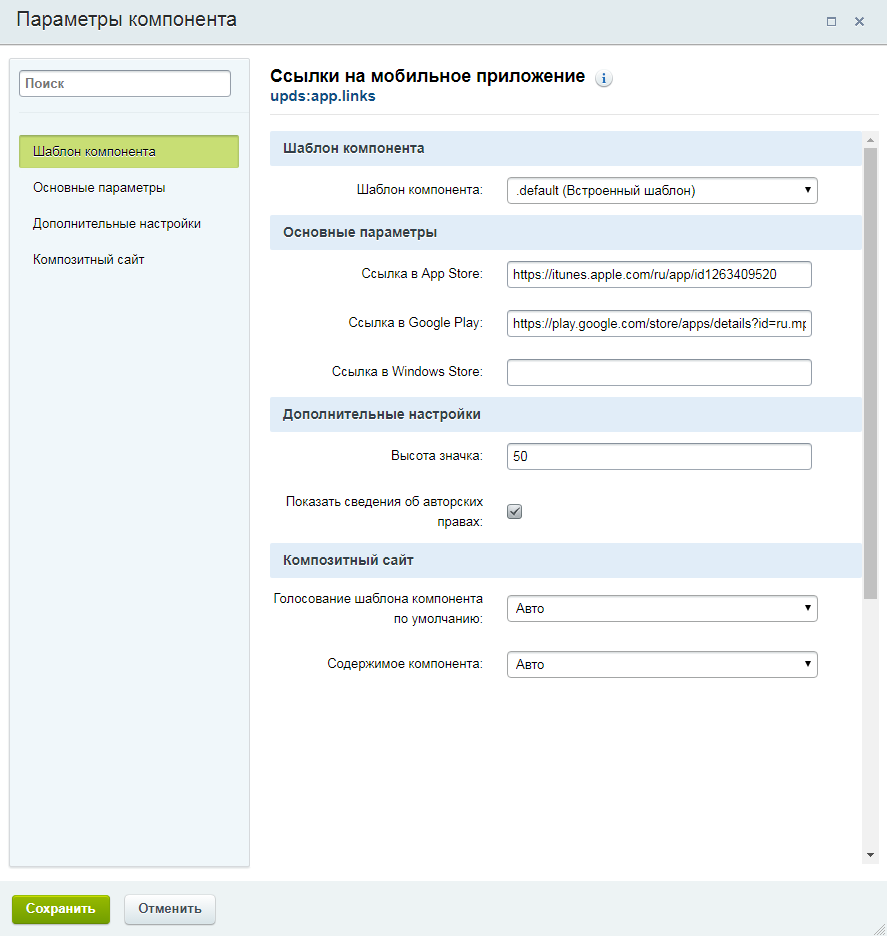Click the green Сохранить button
The width and height of the screenshot is (887, 936).
click(61, 909)
